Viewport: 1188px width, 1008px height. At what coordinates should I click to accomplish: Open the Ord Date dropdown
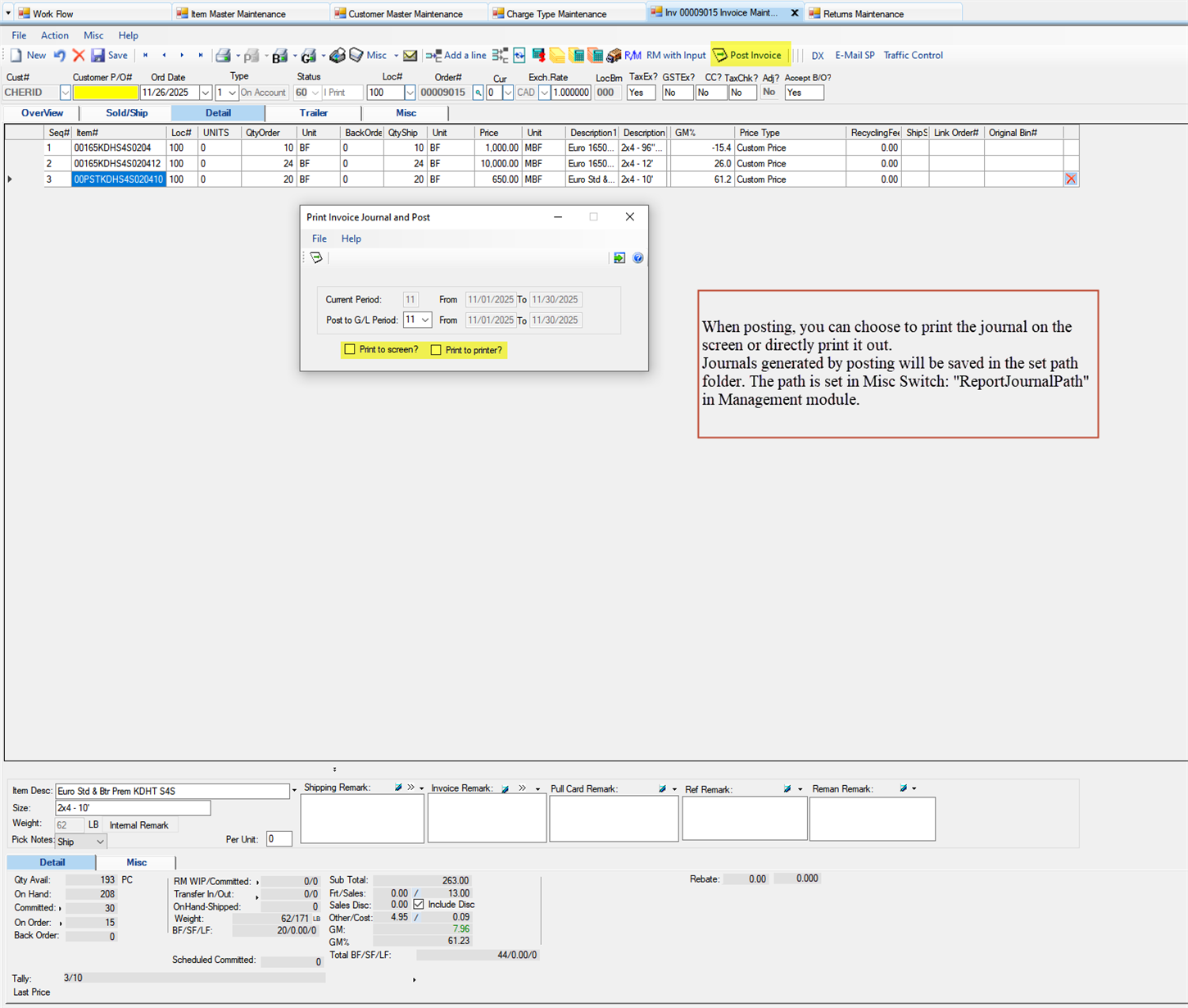(204, 92)
